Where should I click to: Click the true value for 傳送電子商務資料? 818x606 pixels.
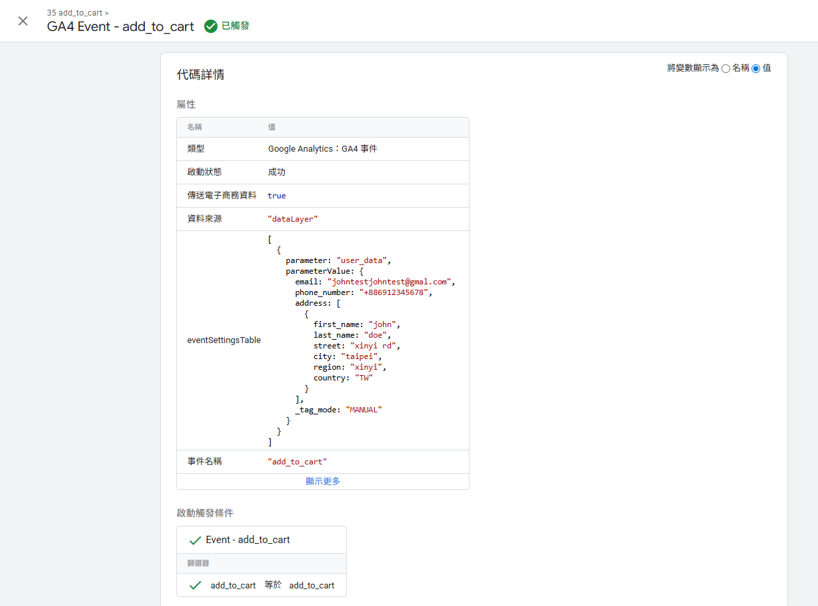[x=276, y=196]
